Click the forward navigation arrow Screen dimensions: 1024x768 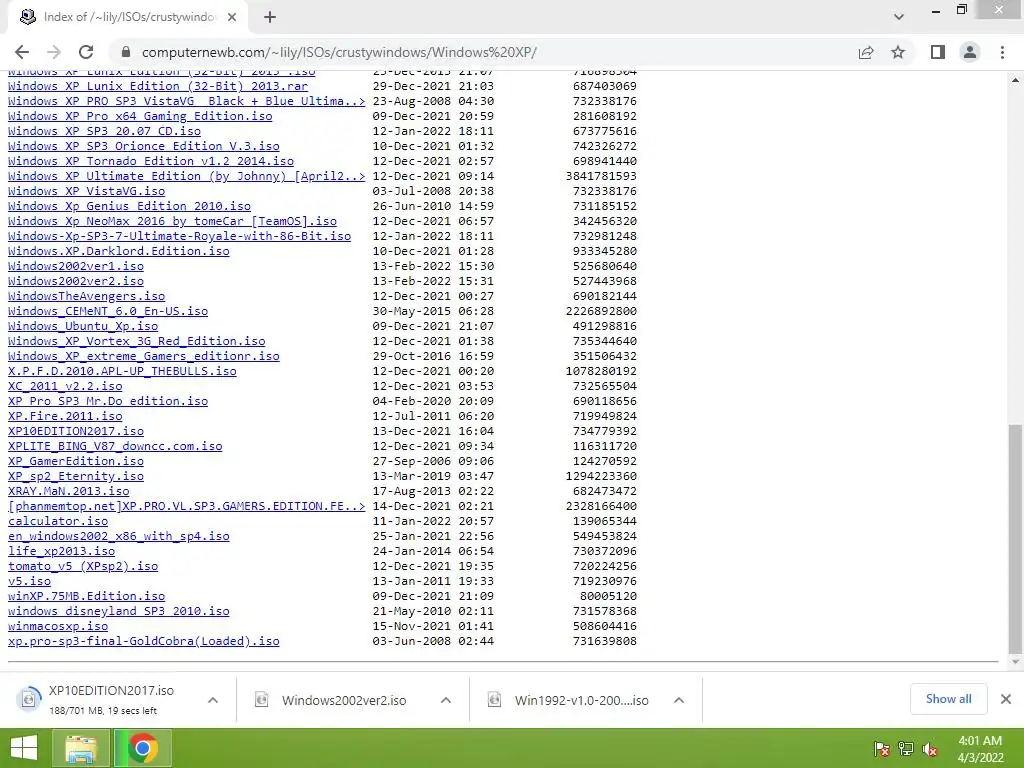[54, 52]
